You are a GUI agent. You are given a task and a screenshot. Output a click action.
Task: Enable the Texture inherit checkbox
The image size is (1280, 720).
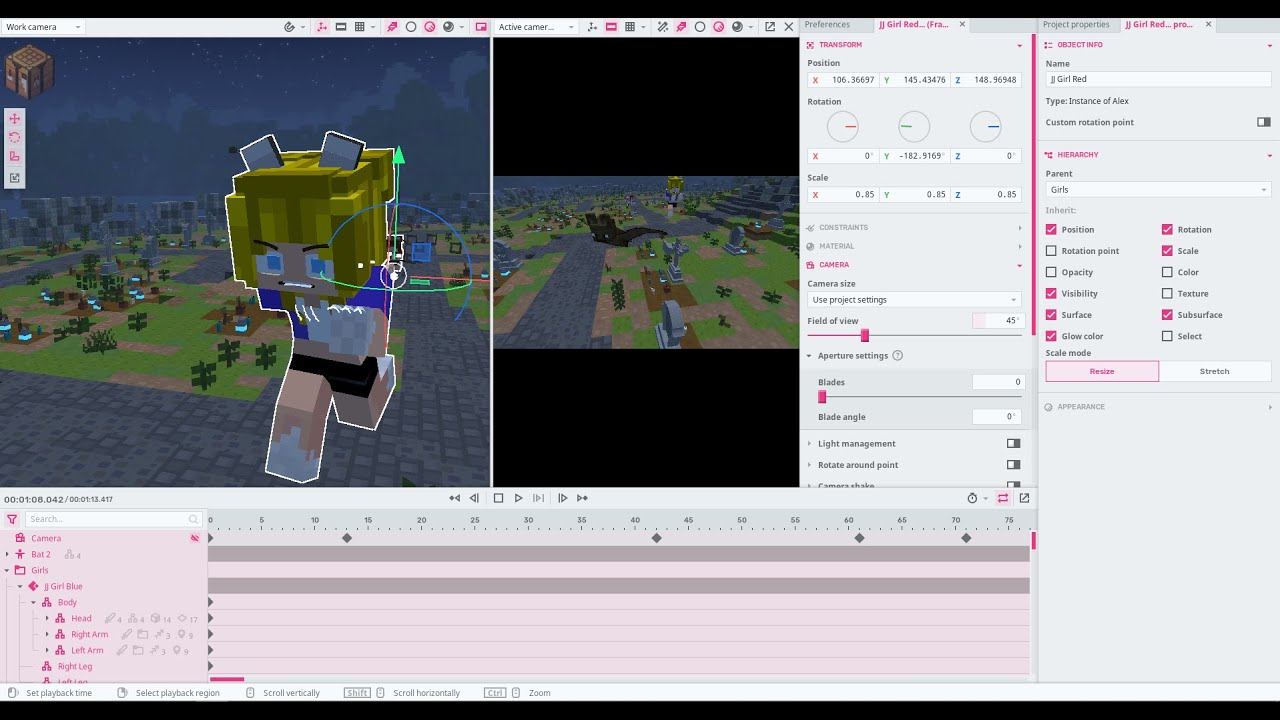tap(1167, 293)
